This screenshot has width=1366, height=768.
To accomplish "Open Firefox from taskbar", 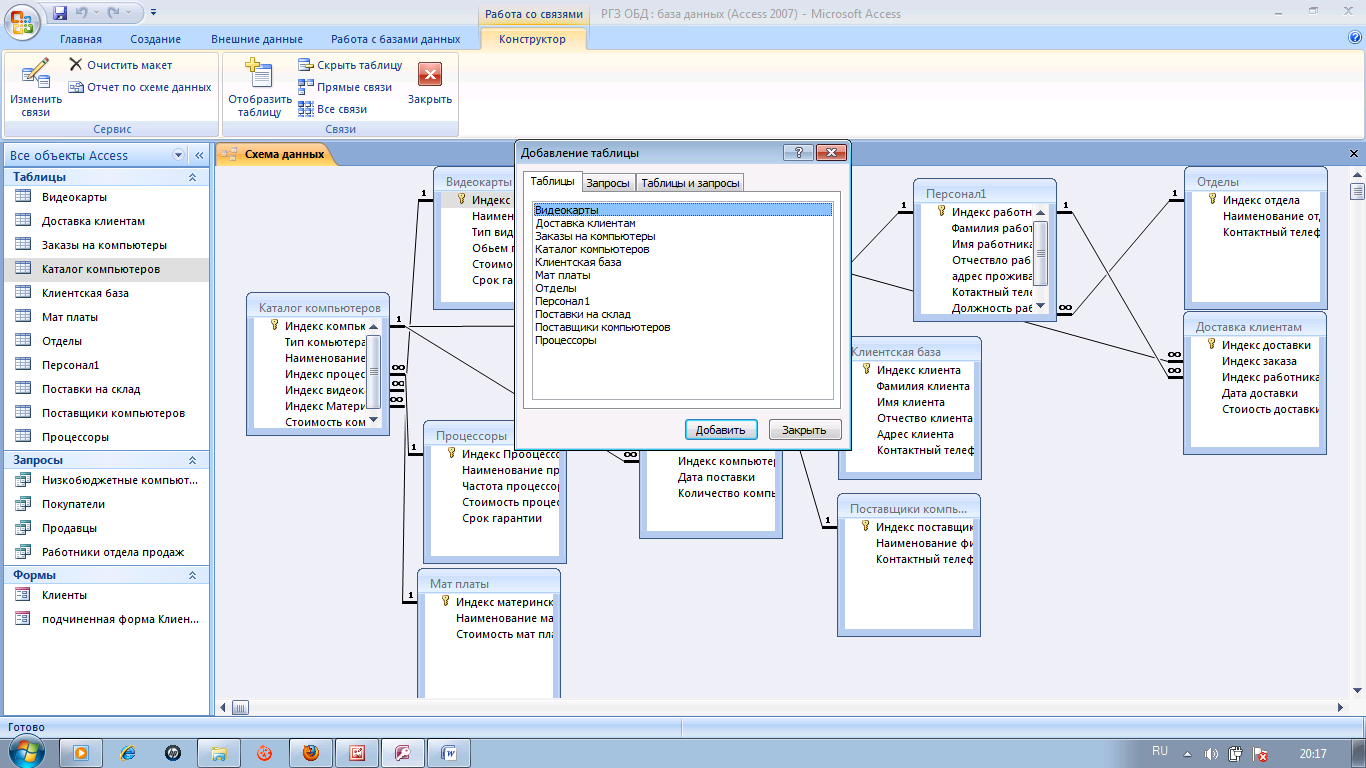I will tap(311, 753).
